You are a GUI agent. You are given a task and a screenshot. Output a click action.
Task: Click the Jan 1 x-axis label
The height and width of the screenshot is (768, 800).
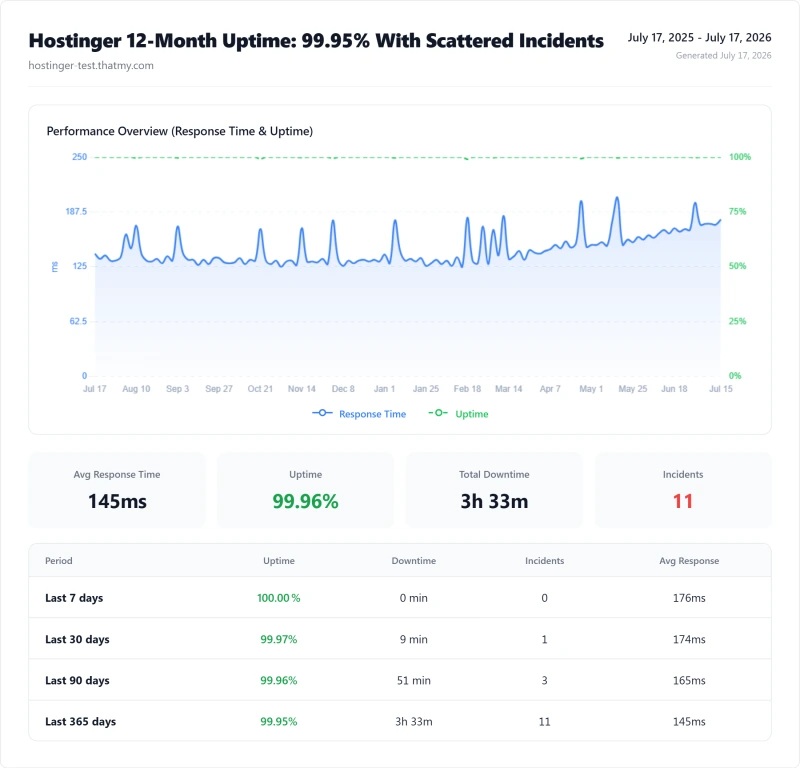click(x=384, y=389)
